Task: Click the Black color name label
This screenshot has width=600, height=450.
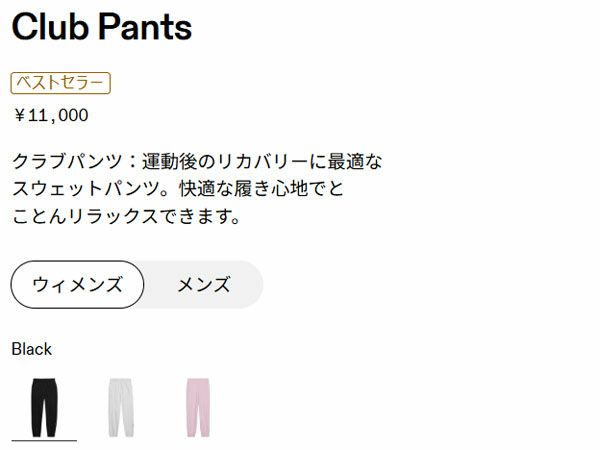Action: coord(31,349)
